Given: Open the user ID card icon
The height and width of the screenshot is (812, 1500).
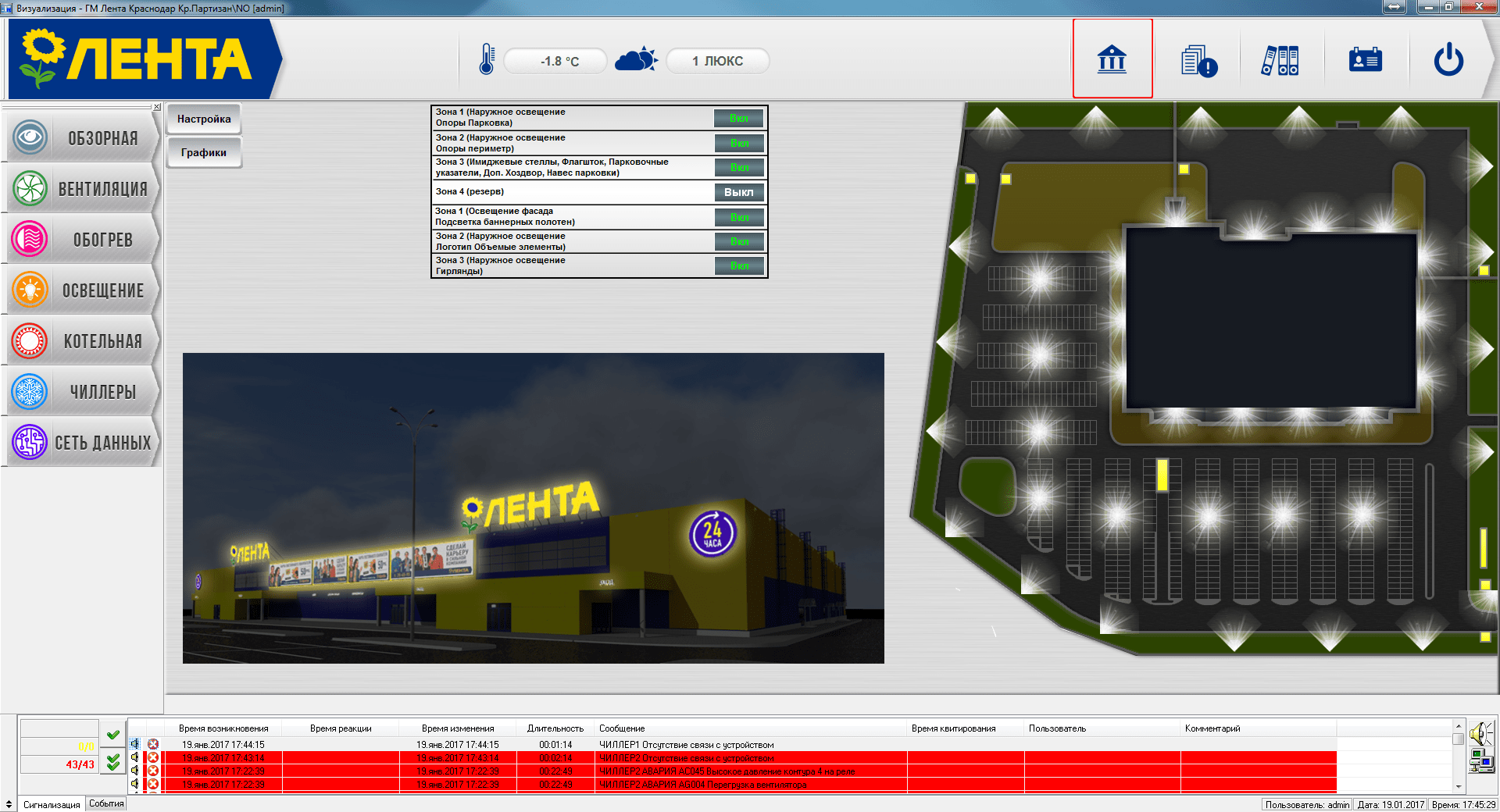Looking at the screenshot, I should (1365, 59).
